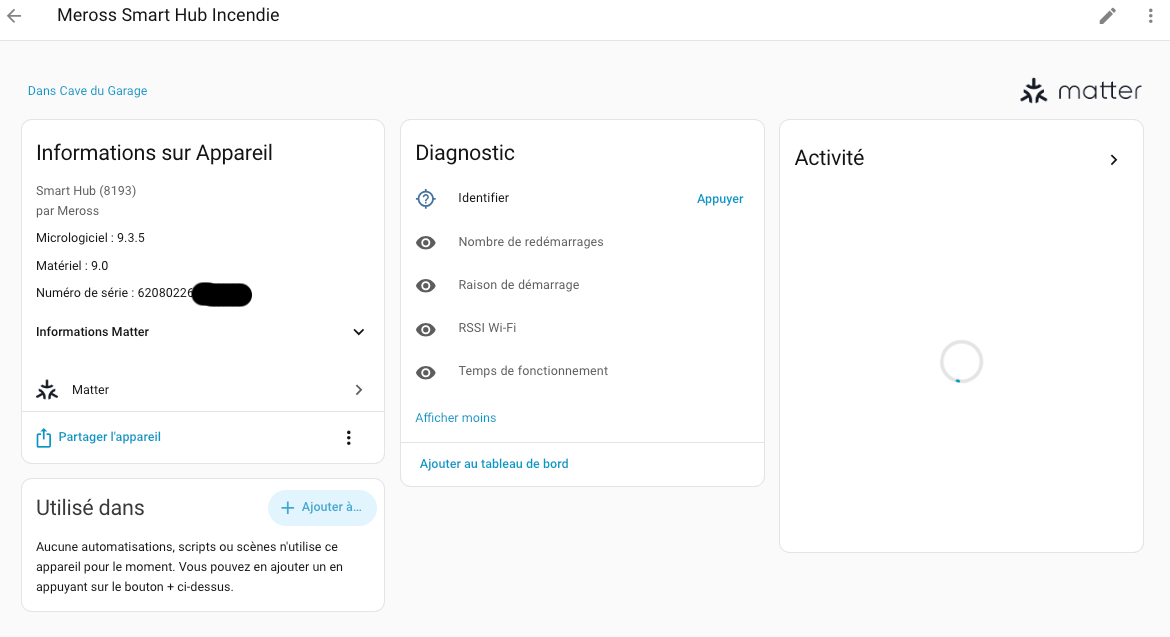Click the matter logo at top right
1170x637 pixels.
[1080, 91]
